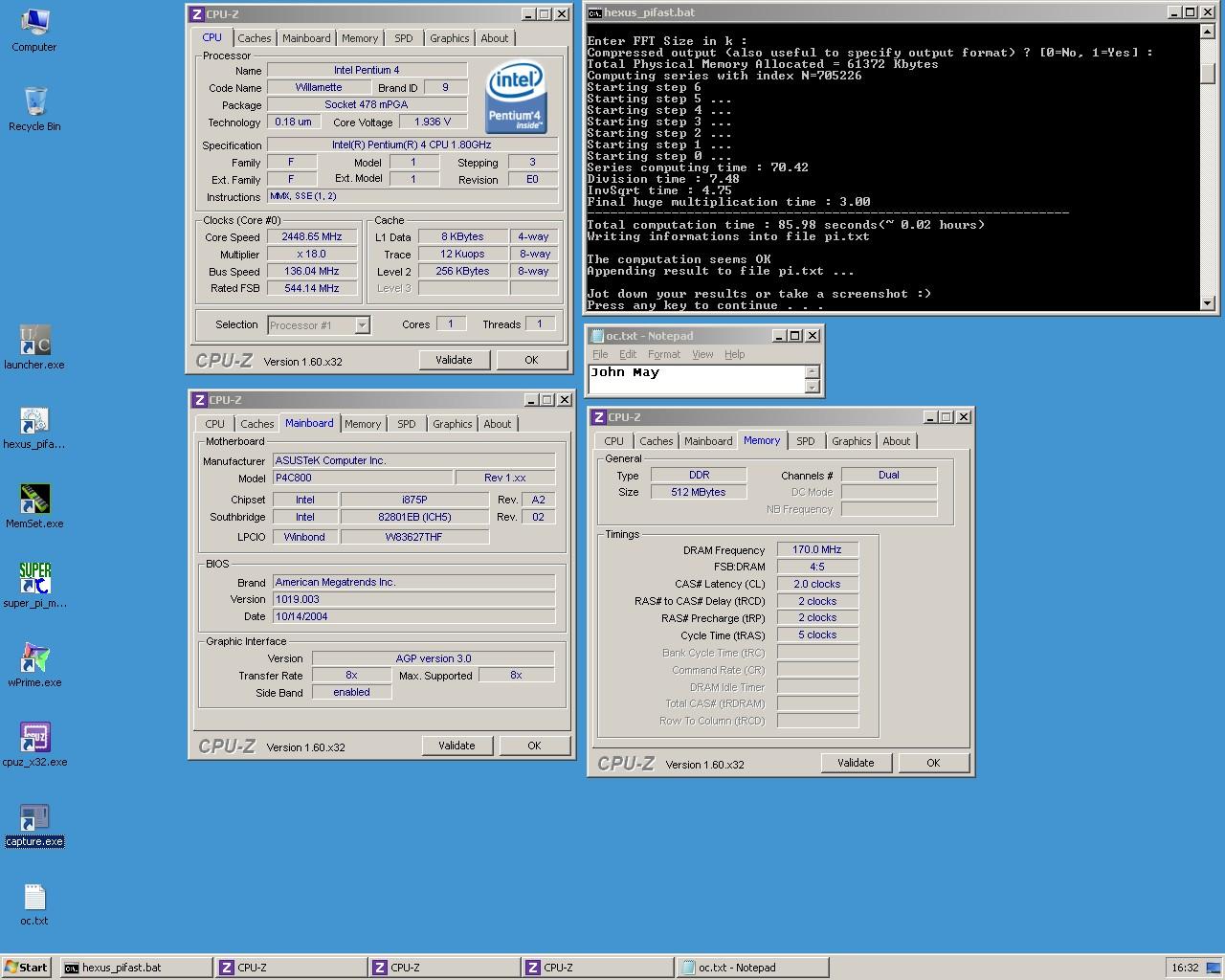
Task: Click OK in Memory window
Action: (933, 763)
